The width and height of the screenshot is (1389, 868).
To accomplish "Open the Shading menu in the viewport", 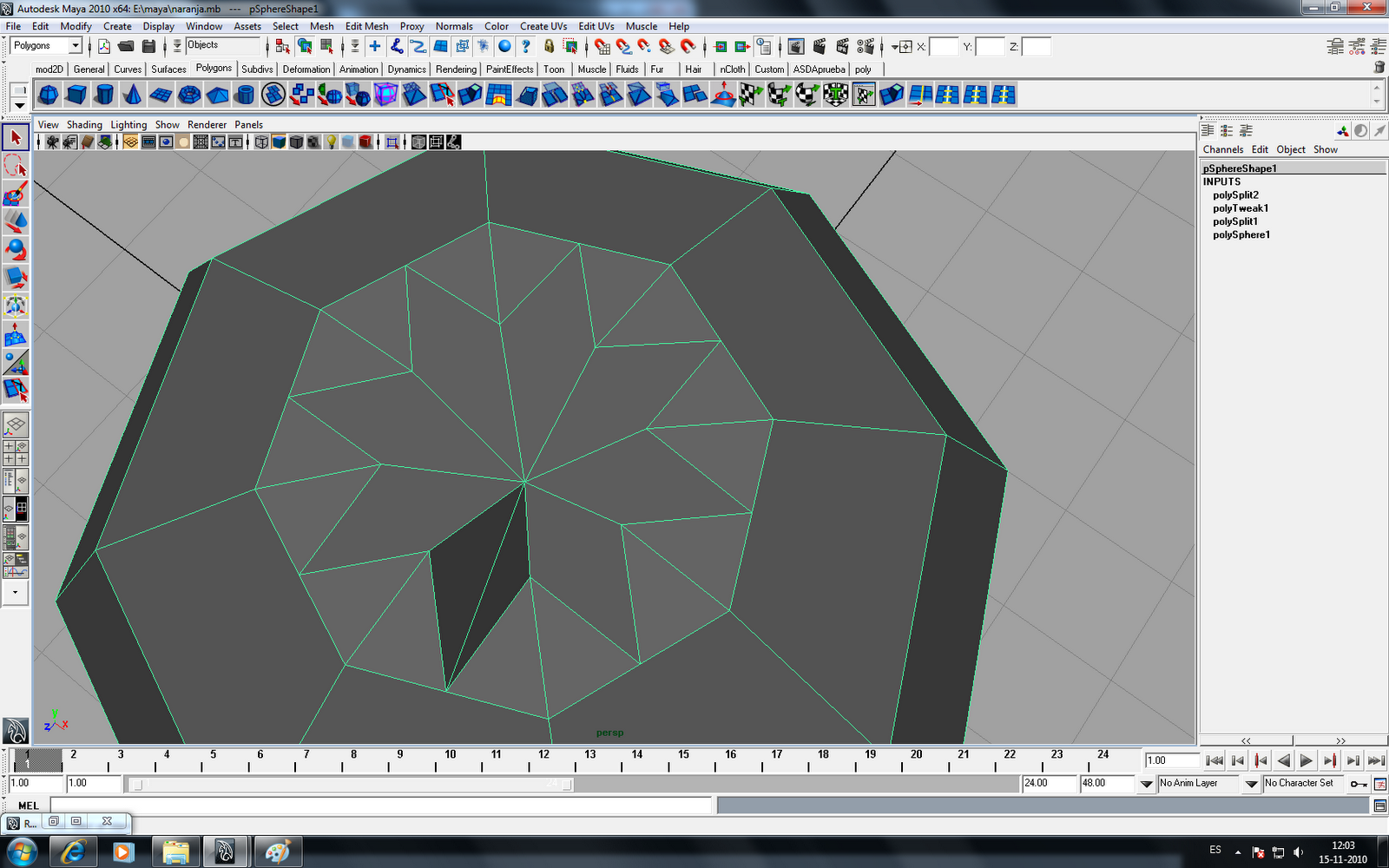I will [x=84, y=124].
